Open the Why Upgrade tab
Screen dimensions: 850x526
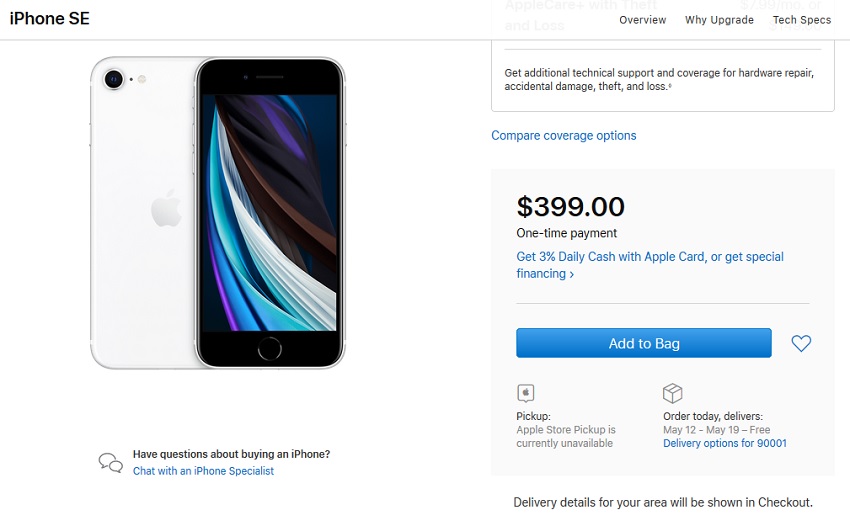719,20
